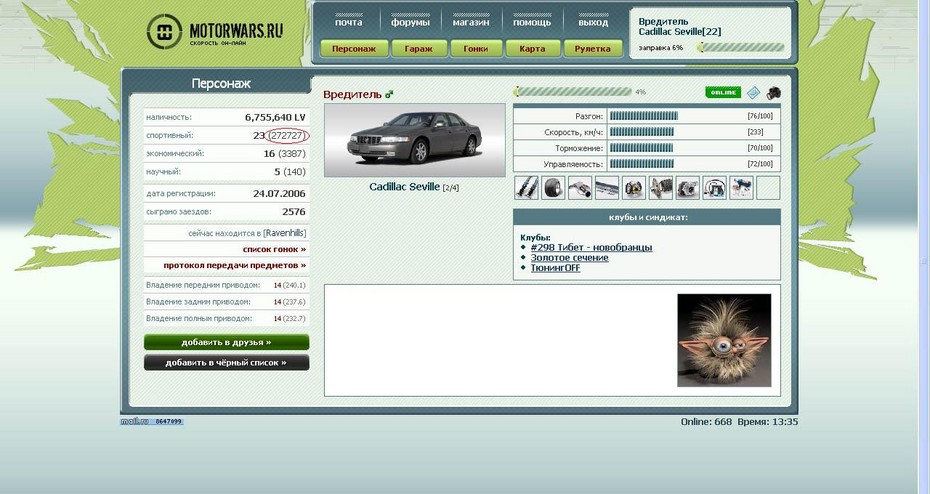Viewport: 930px width, 494px height.
Task: Select the gearbox transmission part icon
Action: 661,188
